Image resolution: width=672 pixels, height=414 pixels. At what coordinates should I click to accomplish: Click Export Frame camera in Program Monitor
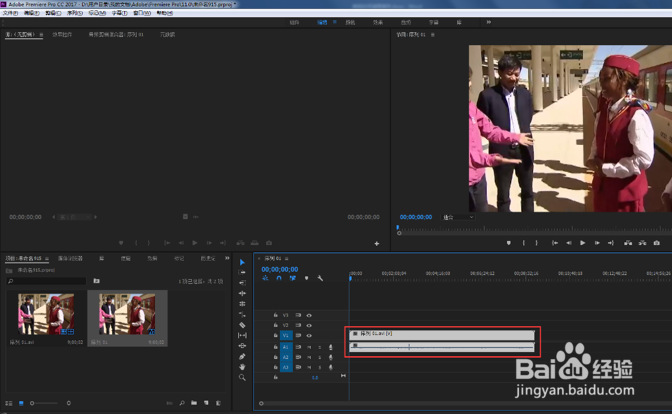[x=657, y=243]
